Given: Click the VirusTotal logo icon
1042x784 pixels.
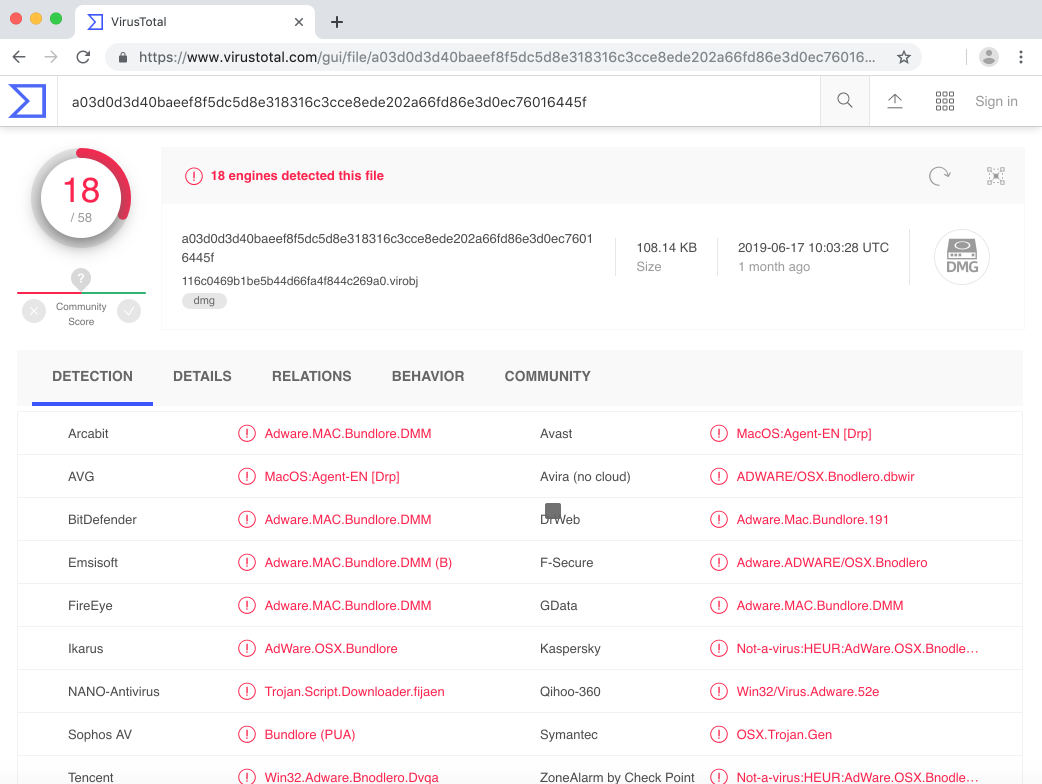Looking at the screenshot, I should (30, 100).
